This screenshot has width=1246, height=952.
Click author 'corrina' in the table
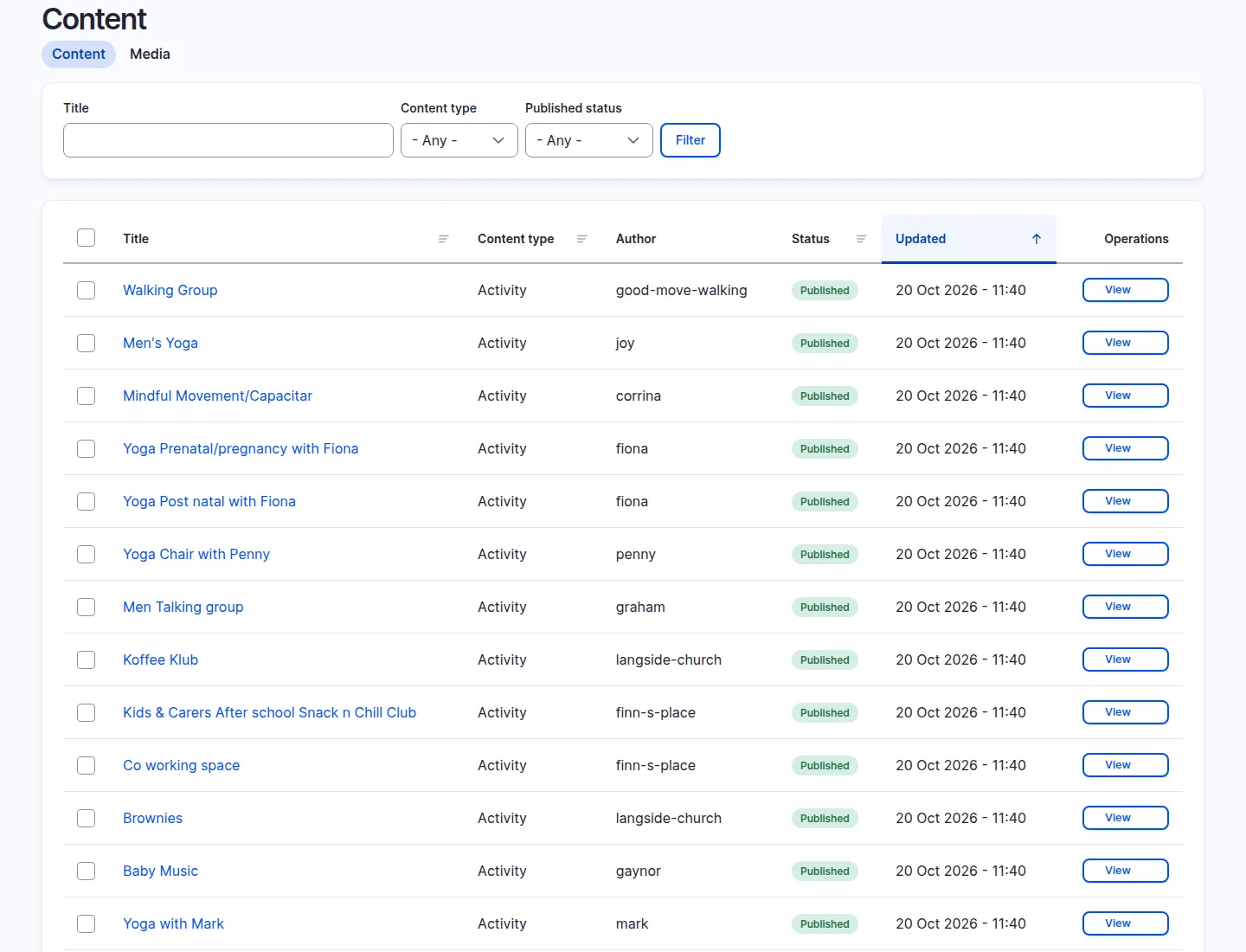coord(639,396)
